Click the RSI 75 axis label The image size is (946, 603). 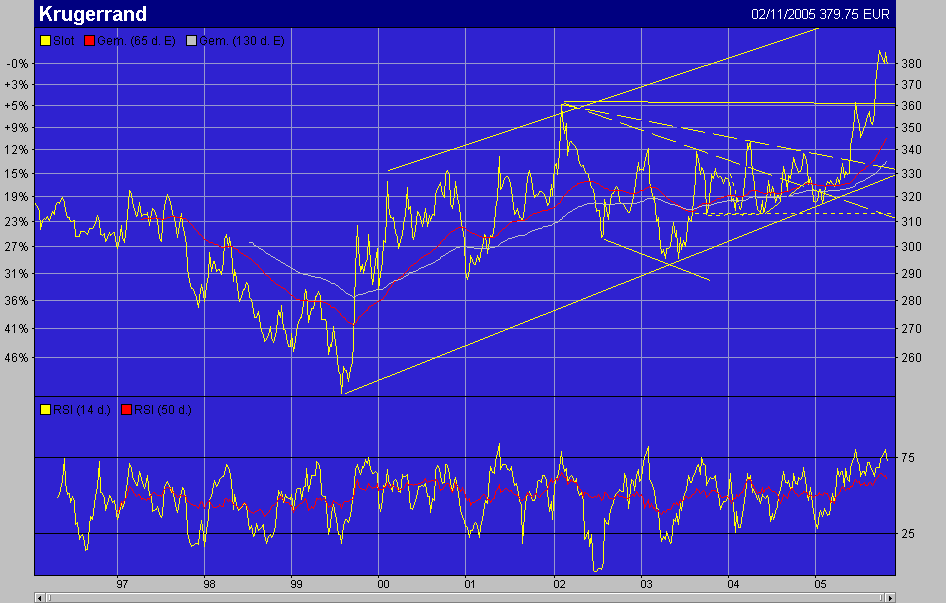(908, 458)
